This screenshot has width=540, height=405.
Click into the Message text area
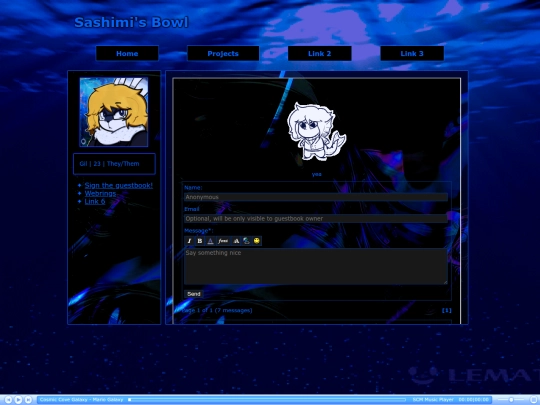pos(316,267)
